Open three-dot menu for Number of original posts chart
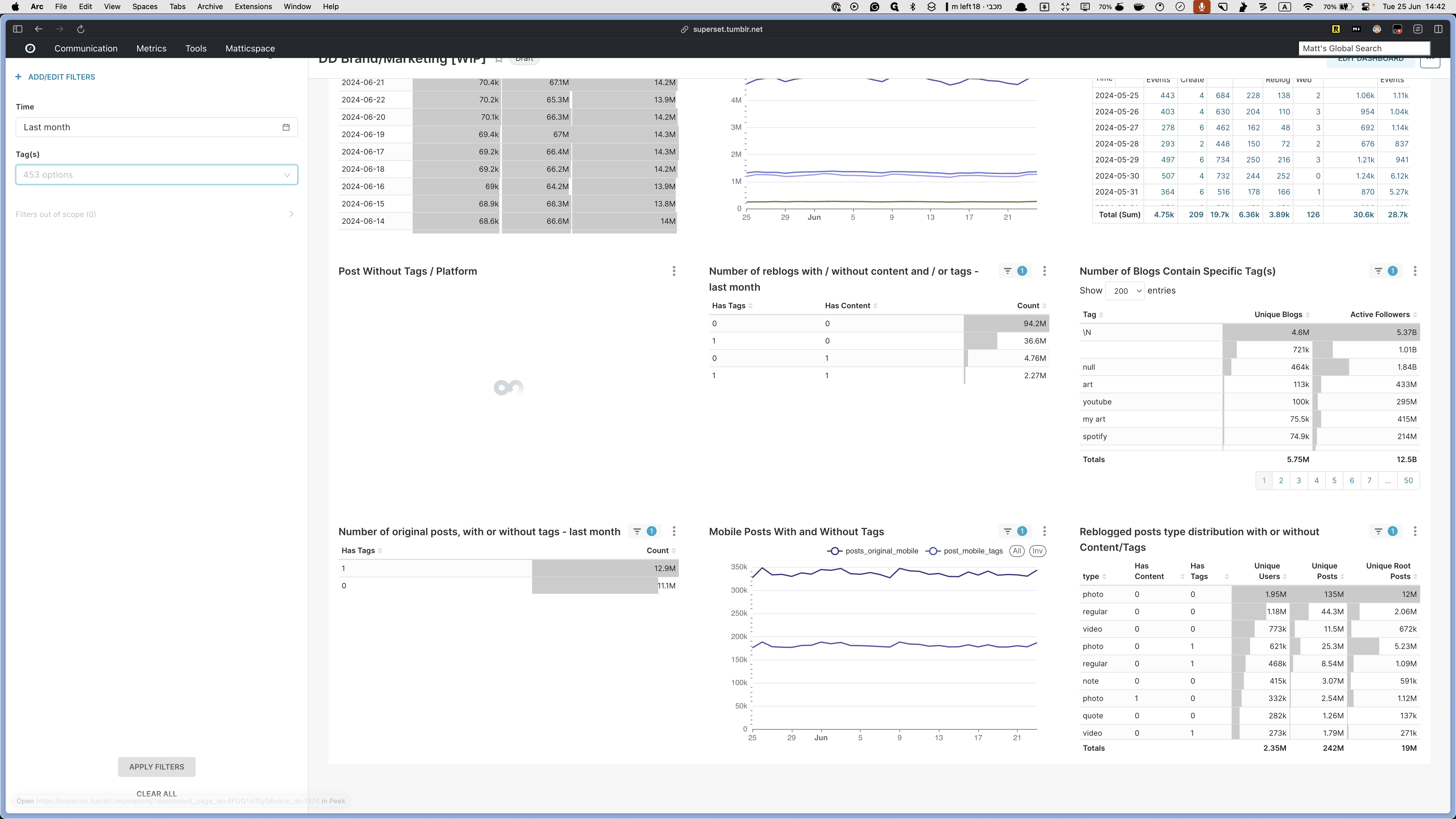 tap(674, 531)
